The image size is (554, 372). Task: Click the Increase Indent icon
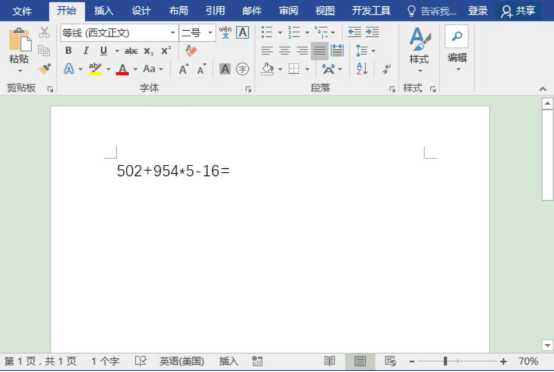click(372, 33)
